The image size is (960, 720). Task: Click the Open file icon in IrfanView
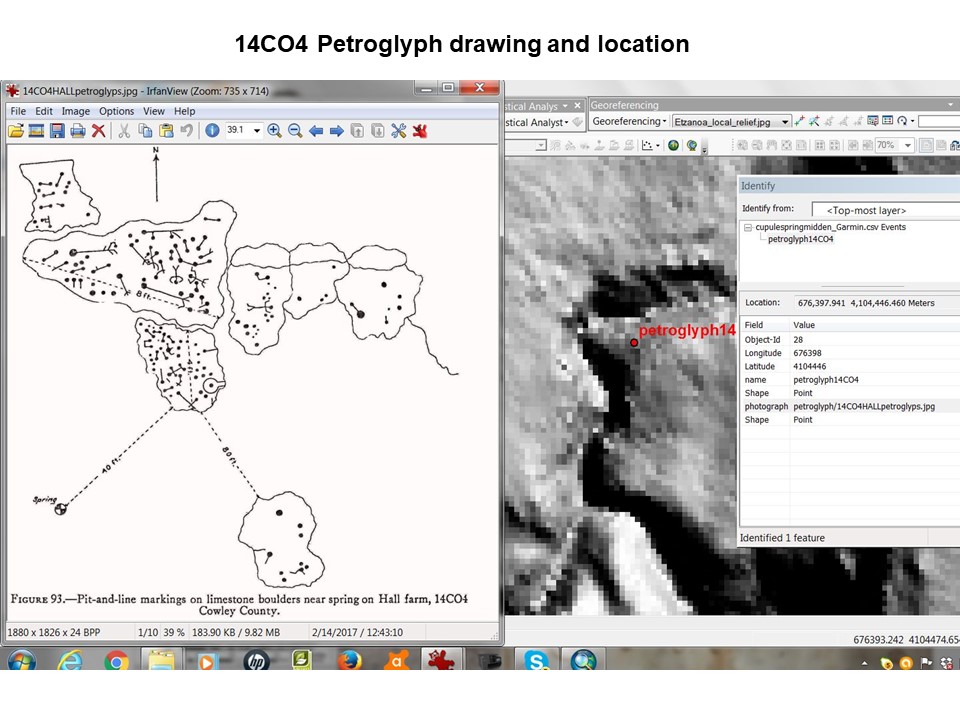16,130
